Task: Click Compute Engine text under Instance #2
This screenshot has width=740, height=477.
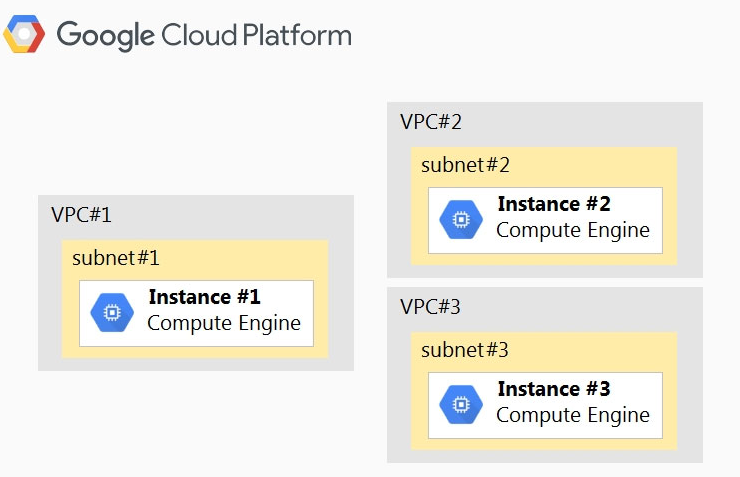Action: [x=573, y=231]
